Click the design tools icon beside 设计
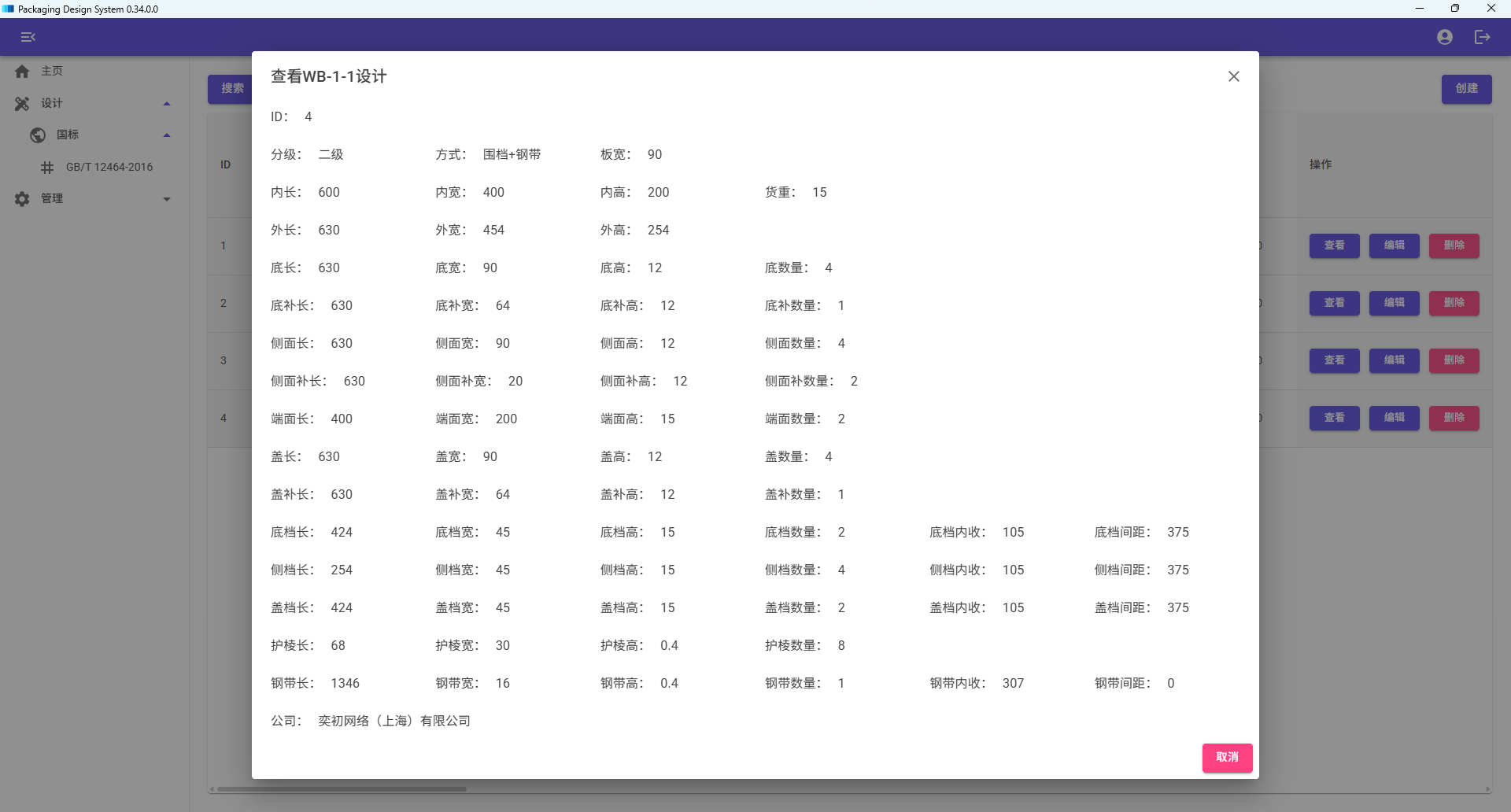The image size is (1511, 812). coord(22,104)
